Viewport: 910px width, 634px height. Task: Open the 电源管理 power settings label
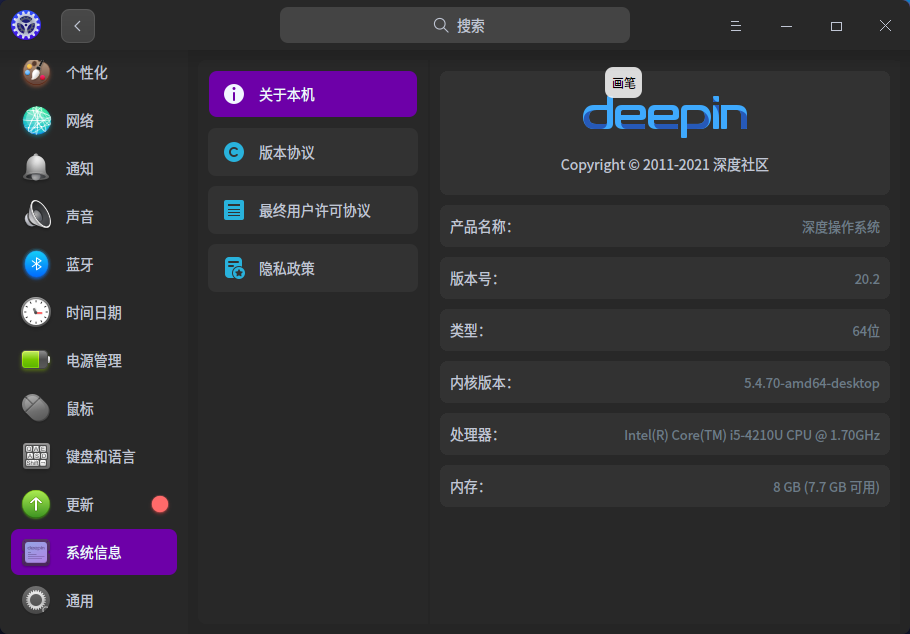94,361
